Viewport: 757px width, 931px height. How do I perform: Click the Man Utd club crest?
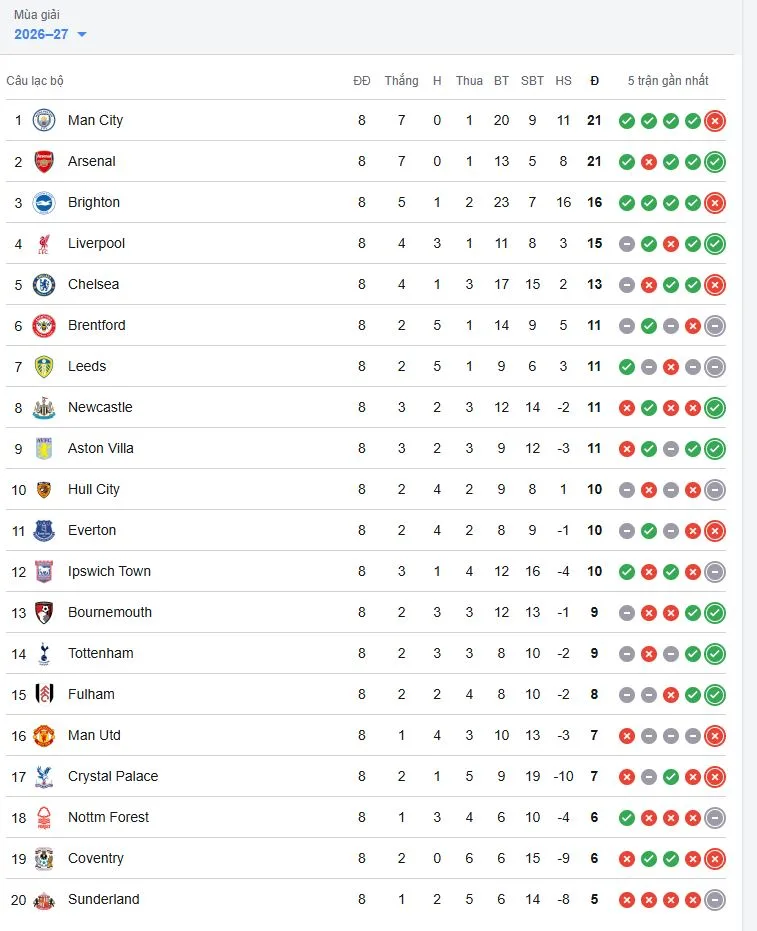tap(44, 736)
